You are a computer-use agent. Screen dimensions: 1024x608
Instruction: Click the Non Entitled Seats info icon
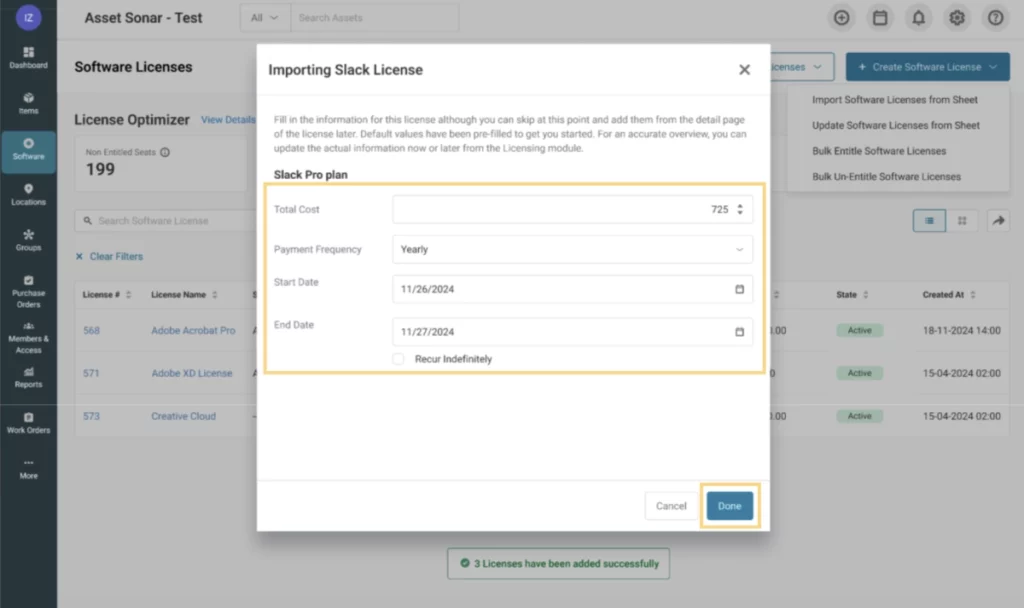tap(165, 152)
